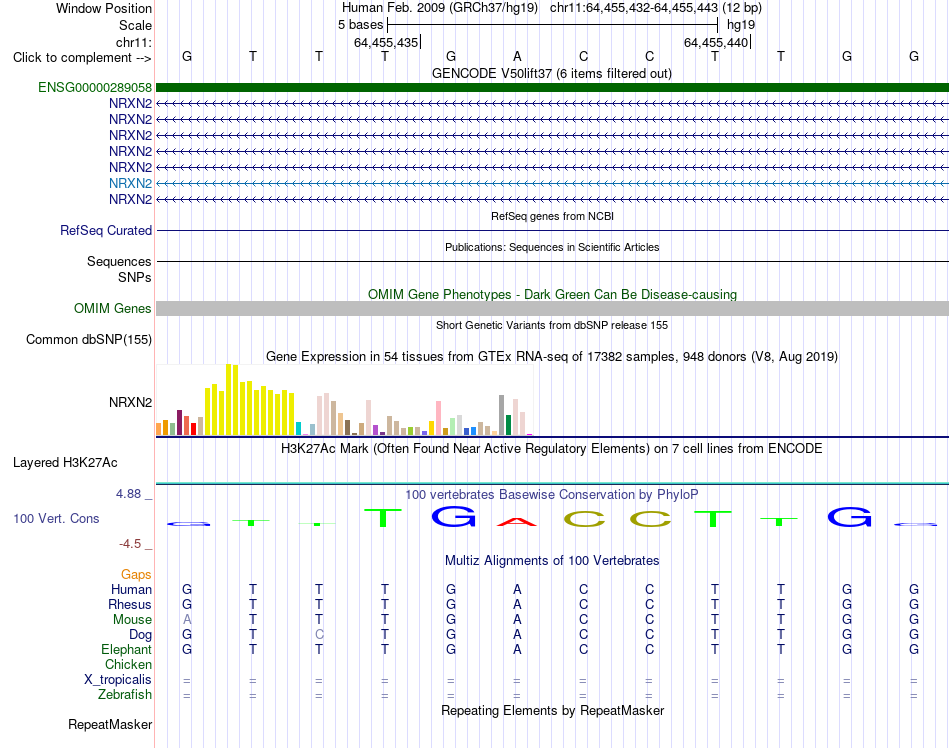Image resolution: width=950 pixels, height=748 pixels.
Task: Click 'Repeating Elements by RepeatMasker' title
Action: click(552, 710)
